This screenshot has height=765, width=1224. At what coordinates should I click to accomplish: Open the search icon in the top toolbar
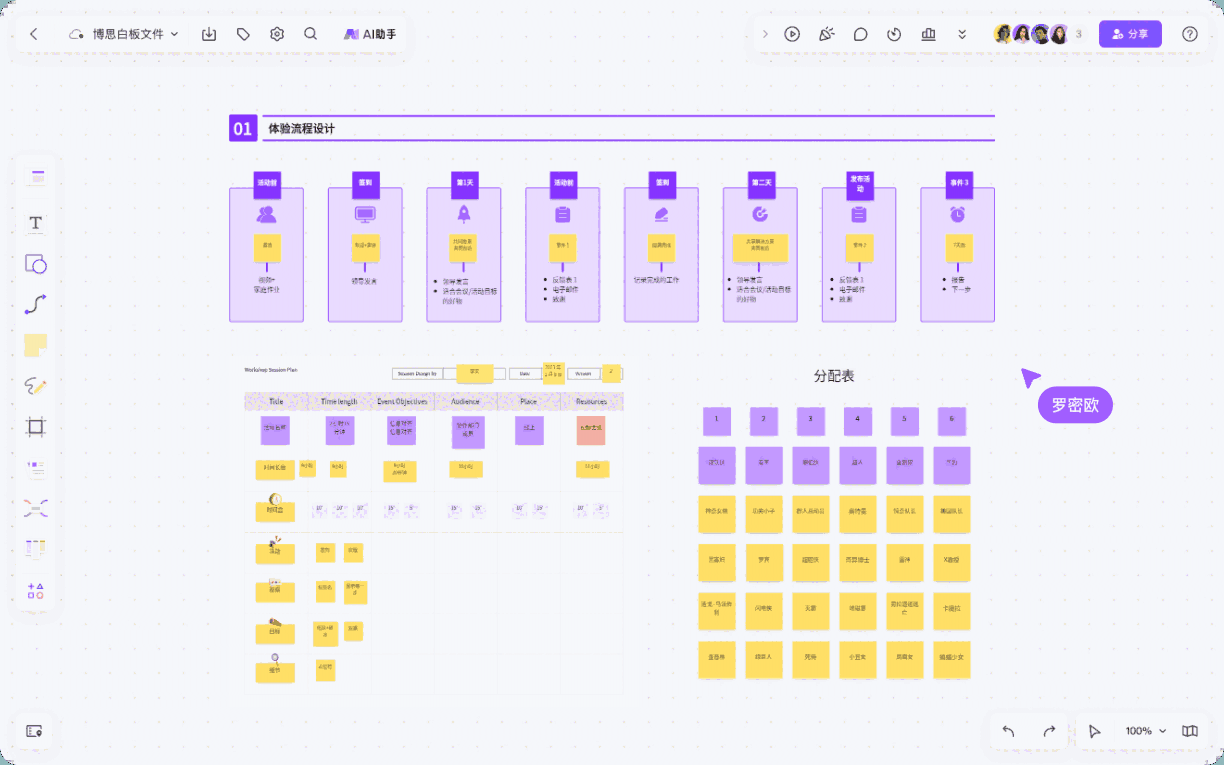coord(311,33)
